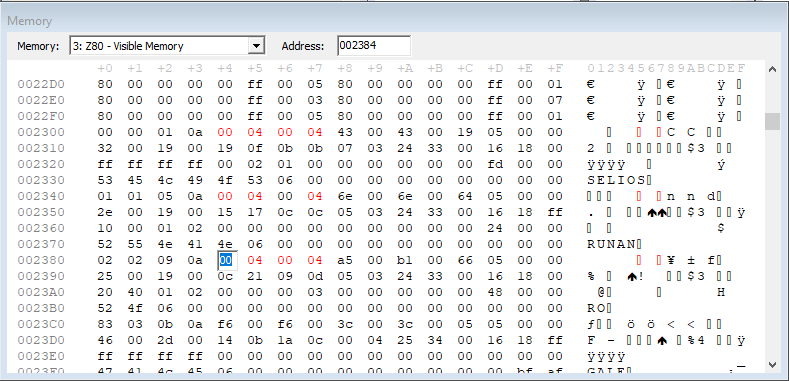The width and height of the screenshot is (789, 381).
Task: Click the row address 0023E0
Action: 41,356
